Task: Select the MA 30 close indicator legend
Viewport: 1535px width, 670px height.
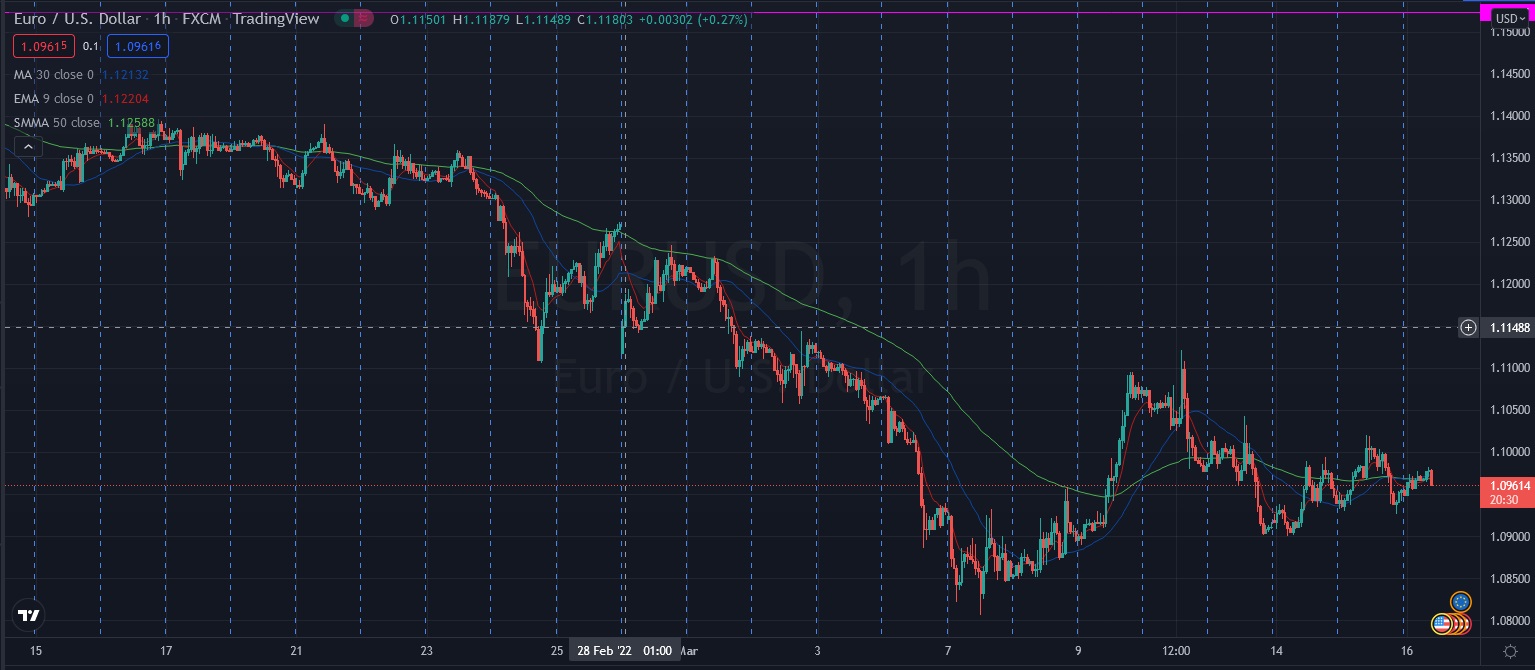Action: pyautogui.click(x=54, y=74)
